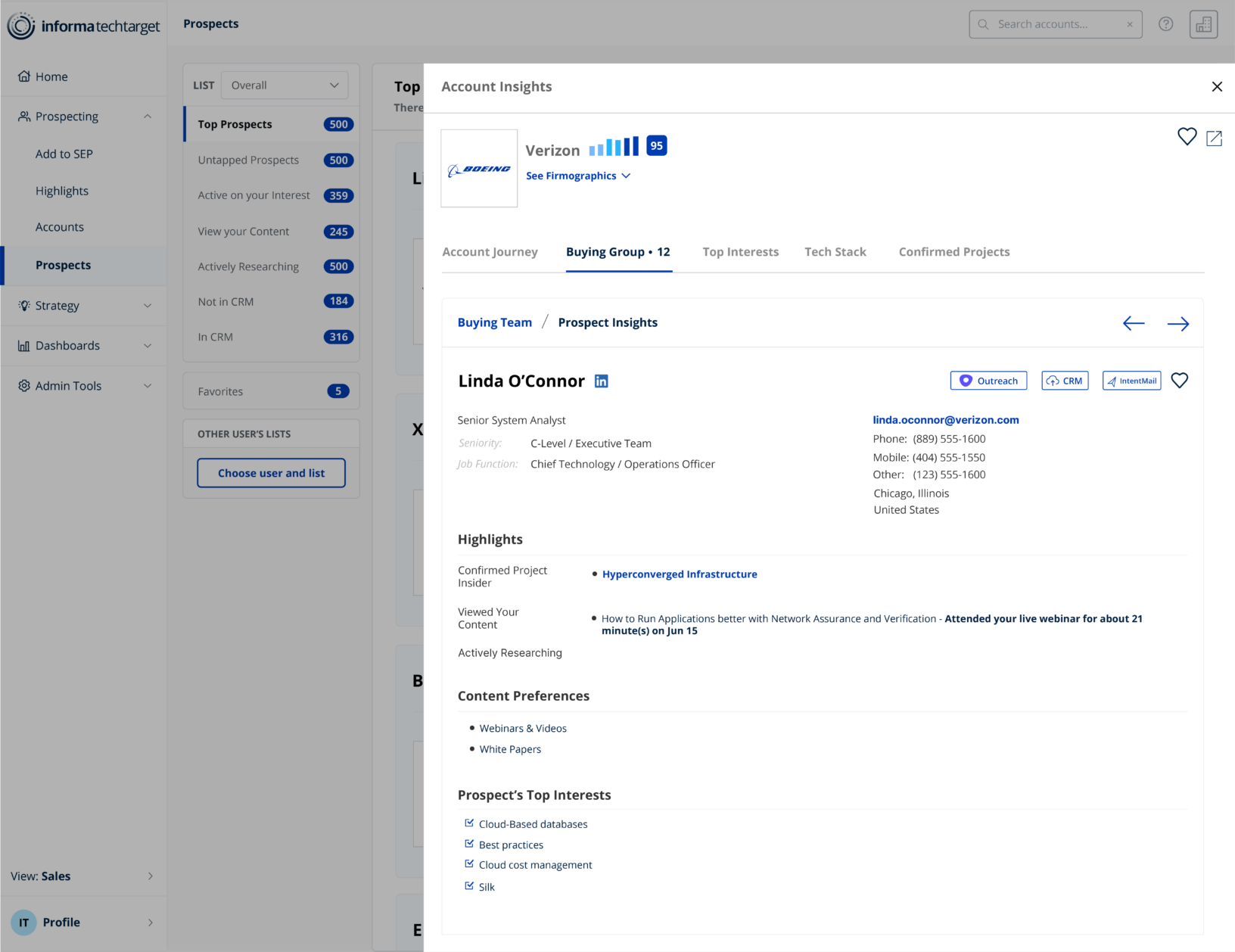Screen dimensions: 1235x952
Task: Collapse the Prospecting menu section
Action: 83,117
